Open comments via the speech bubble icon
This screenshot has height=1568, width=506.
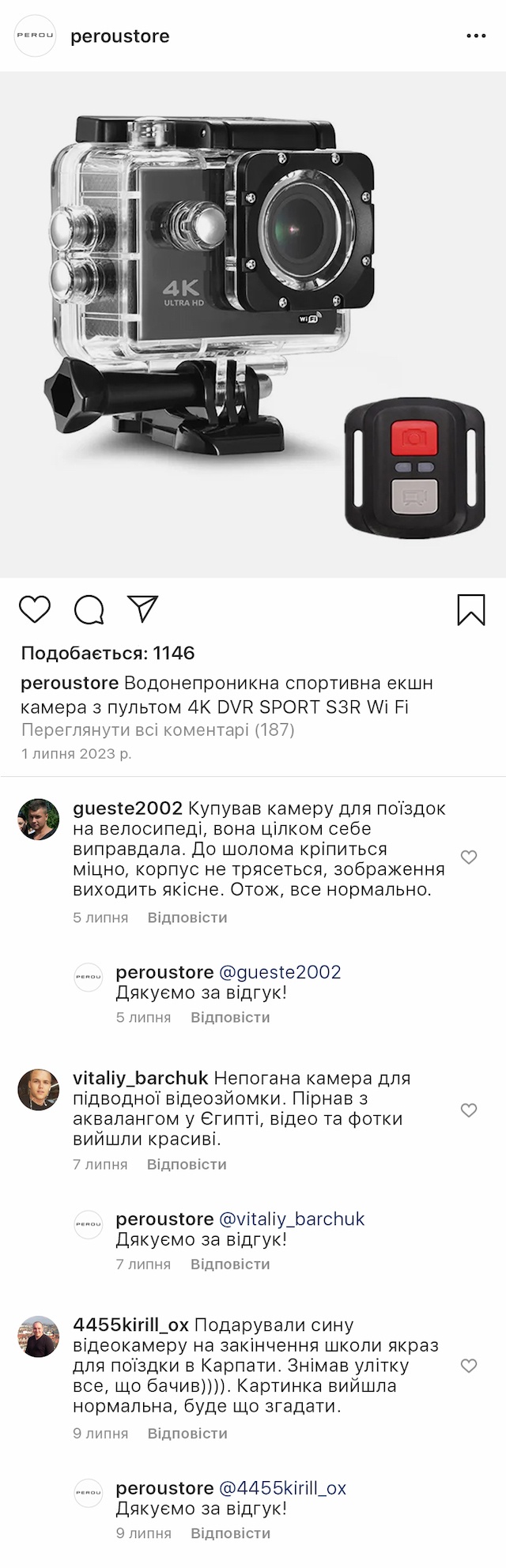[x=89, y=609]
